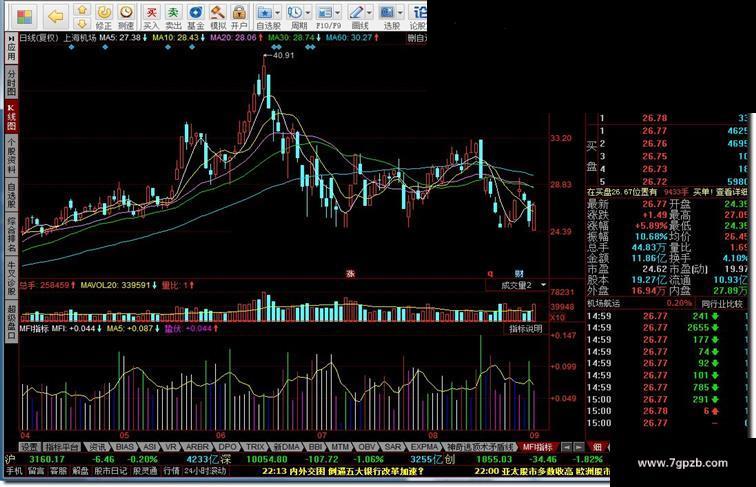The height and width of the screenshot is (487, 756).
Task: Click the 机场航运 sector label
Action: point(603,304)
